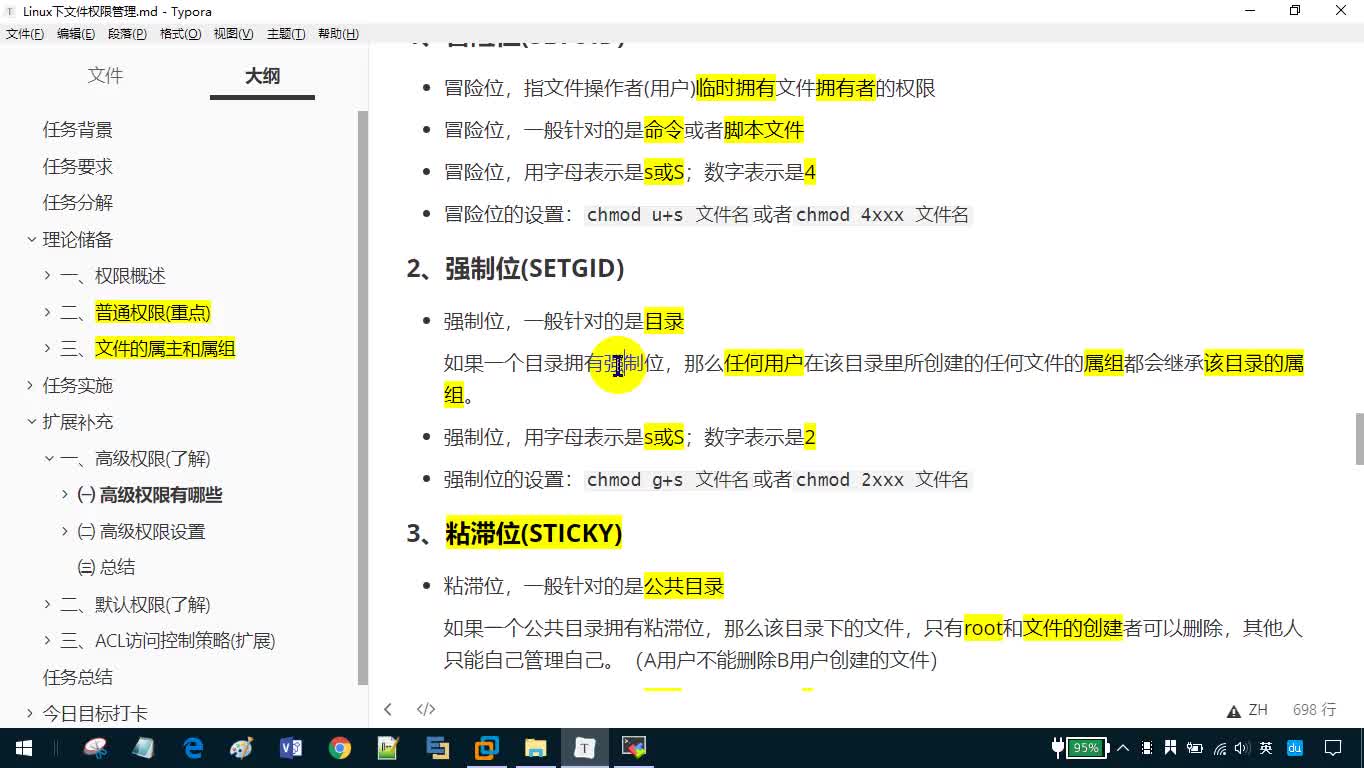Screen dimensions: 1364x768
Task: Click inline code chmod 4xxx 文件名
Action: [x=884, y=215]
